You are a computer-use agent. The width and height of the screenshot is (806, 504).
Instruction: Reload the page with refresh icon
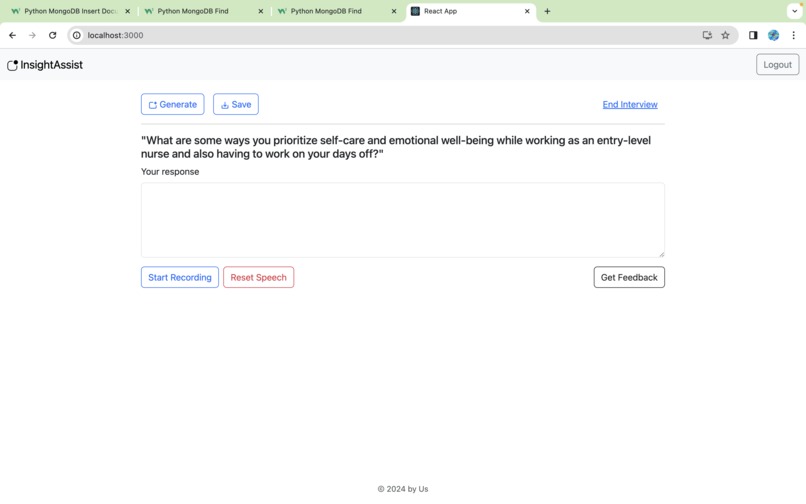(x=52, y=35)
